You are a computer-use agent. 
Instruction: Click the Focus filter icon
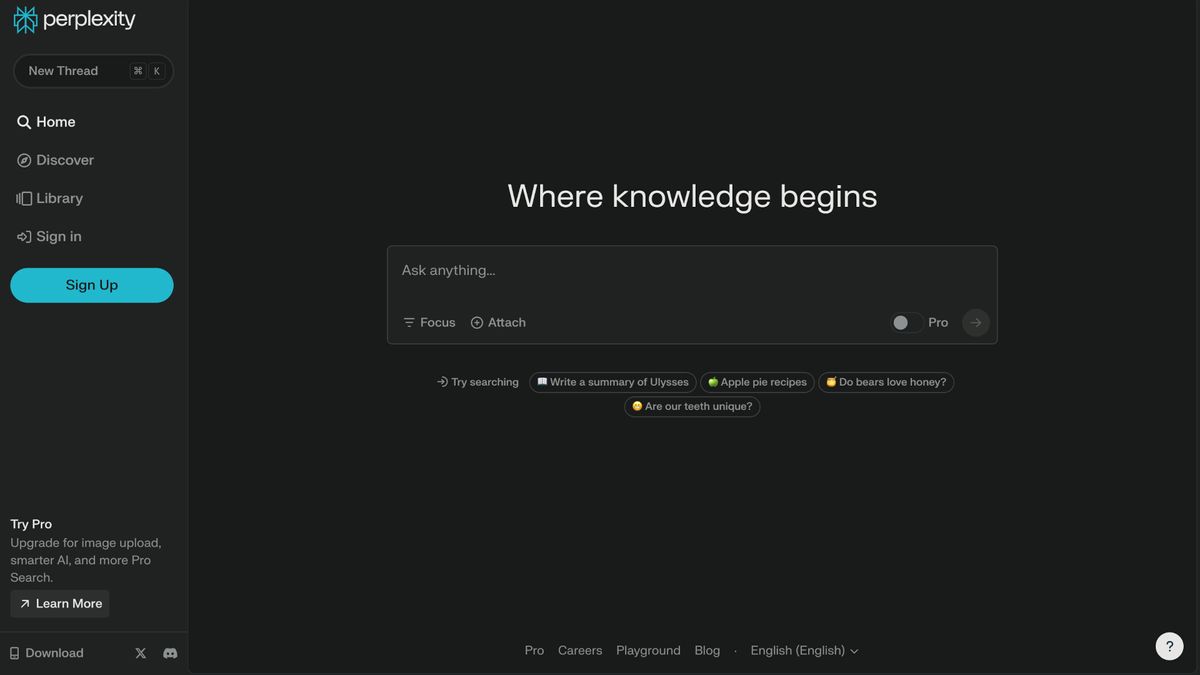point(409,322)
